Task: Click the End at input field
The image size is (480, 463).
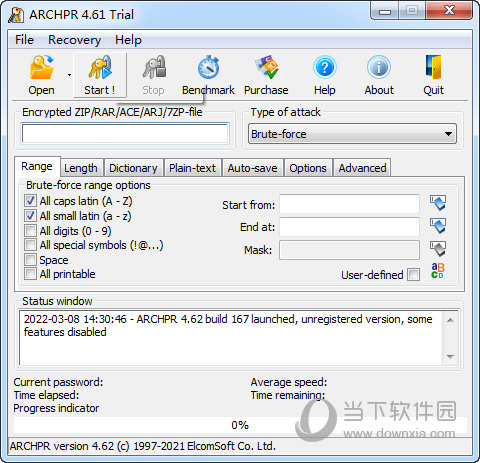Action: [349, 227]
